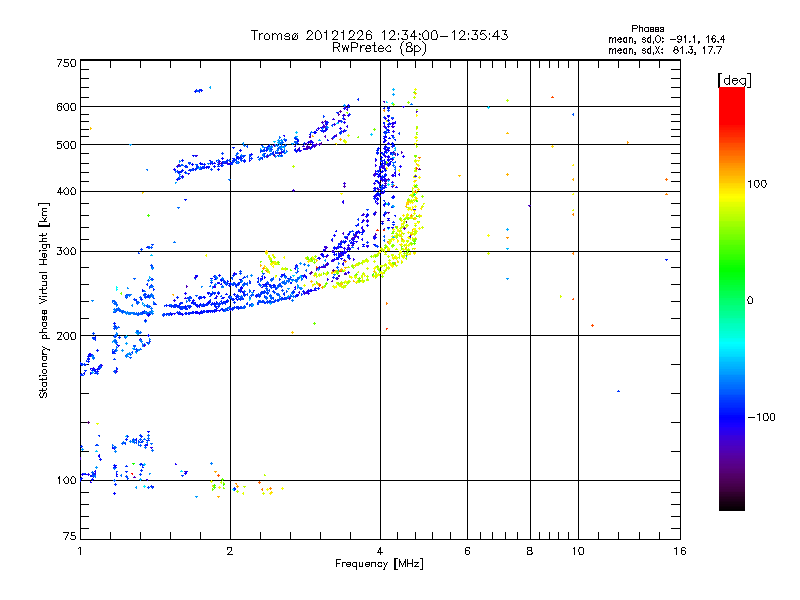
Task: Click the "Stationary phase Virtual Height [km]" axis label
Action: click(x=44, y=300)
